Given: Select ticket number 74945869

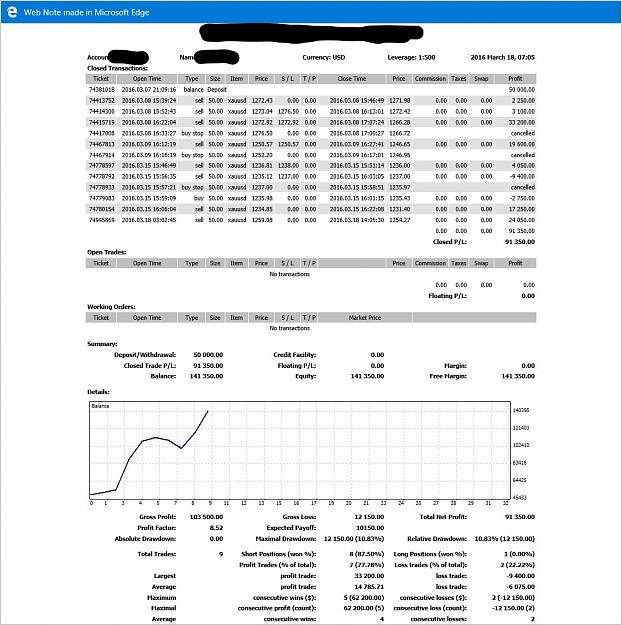Looking at the screenshot, I should pyautogui.click(x=102, y=220).
